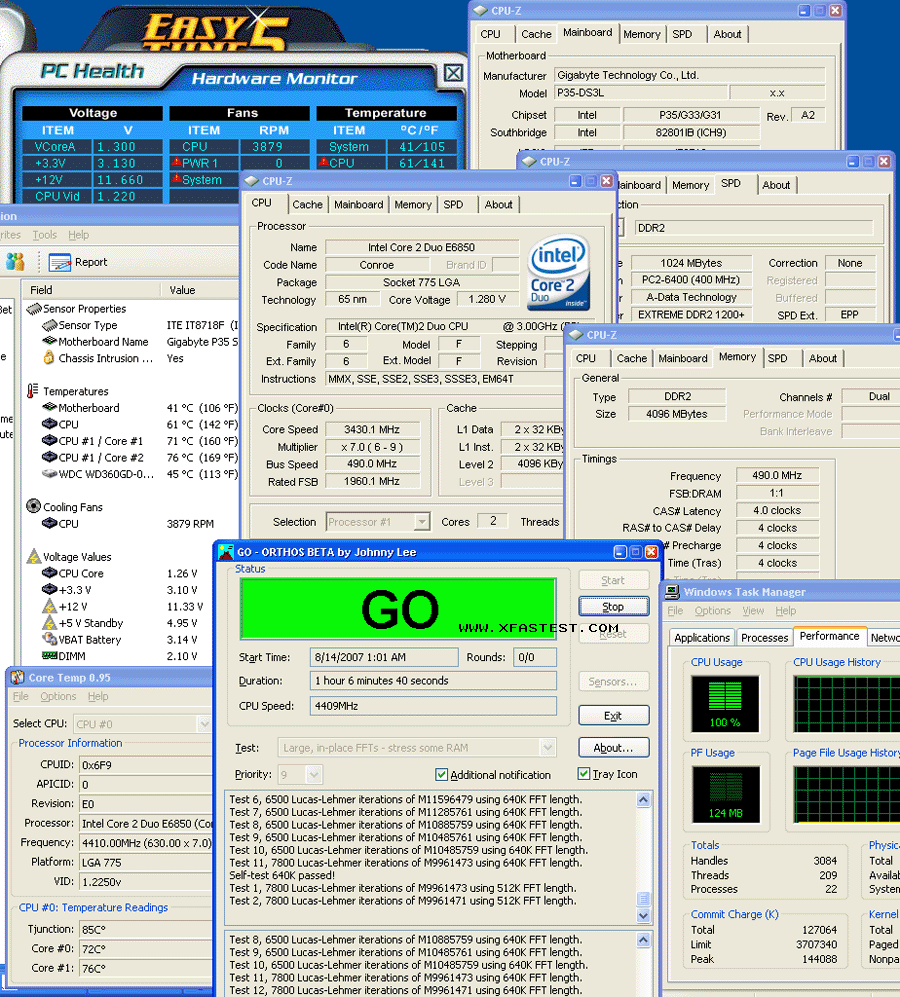Screen dimensions: 900x997
Task: Click the Temperatures thermometer icon
Action: tap(32, 390)
